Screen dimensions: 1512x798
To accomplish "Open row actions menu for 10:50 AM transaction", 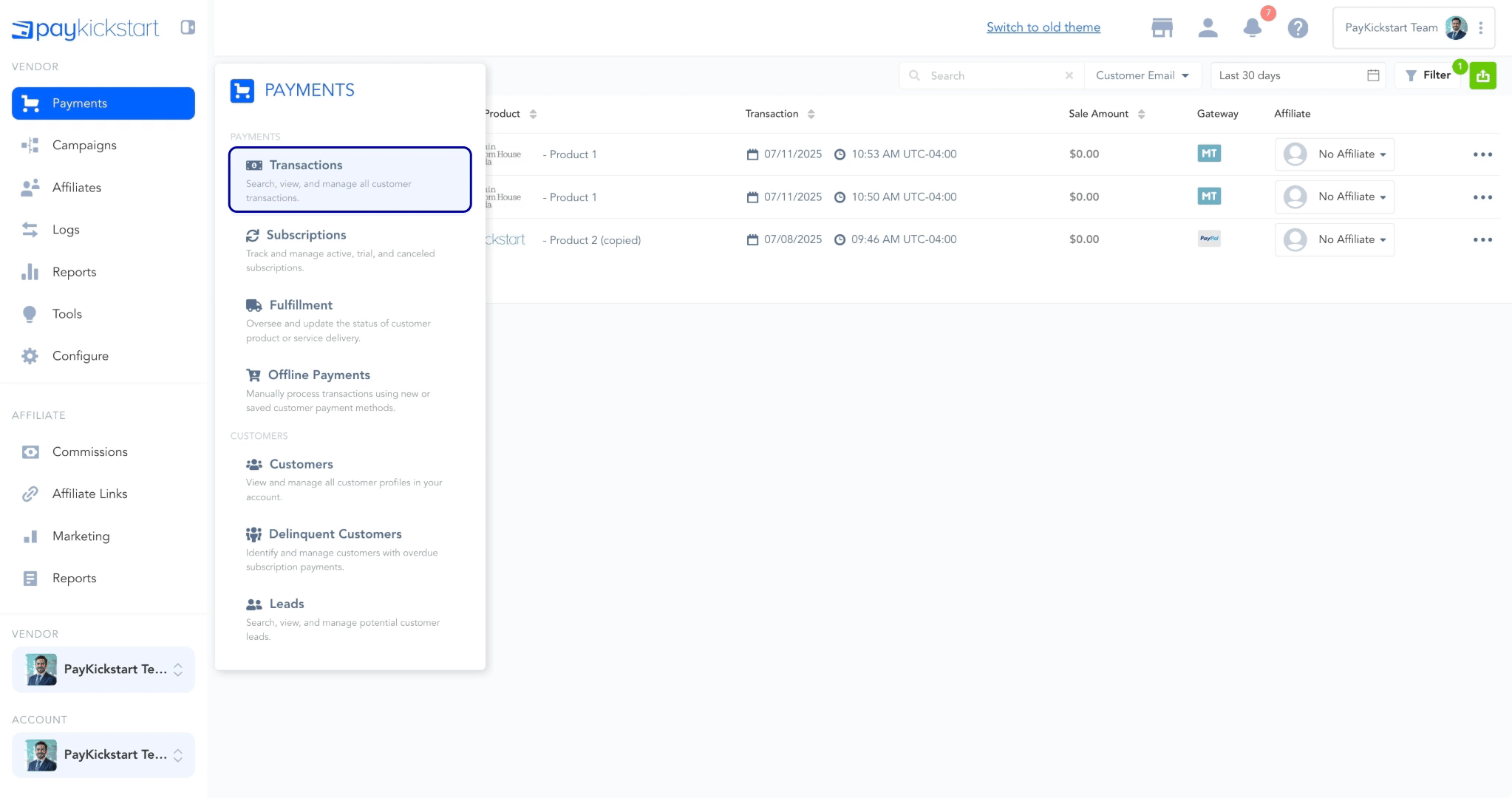I will point(1482,197).
